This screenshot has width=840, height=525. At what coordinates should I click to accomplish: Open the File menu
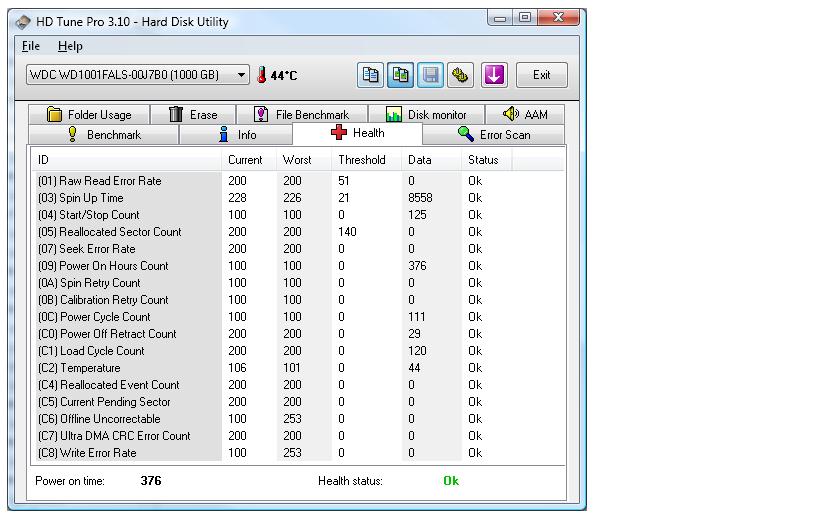tap(31, 46)
